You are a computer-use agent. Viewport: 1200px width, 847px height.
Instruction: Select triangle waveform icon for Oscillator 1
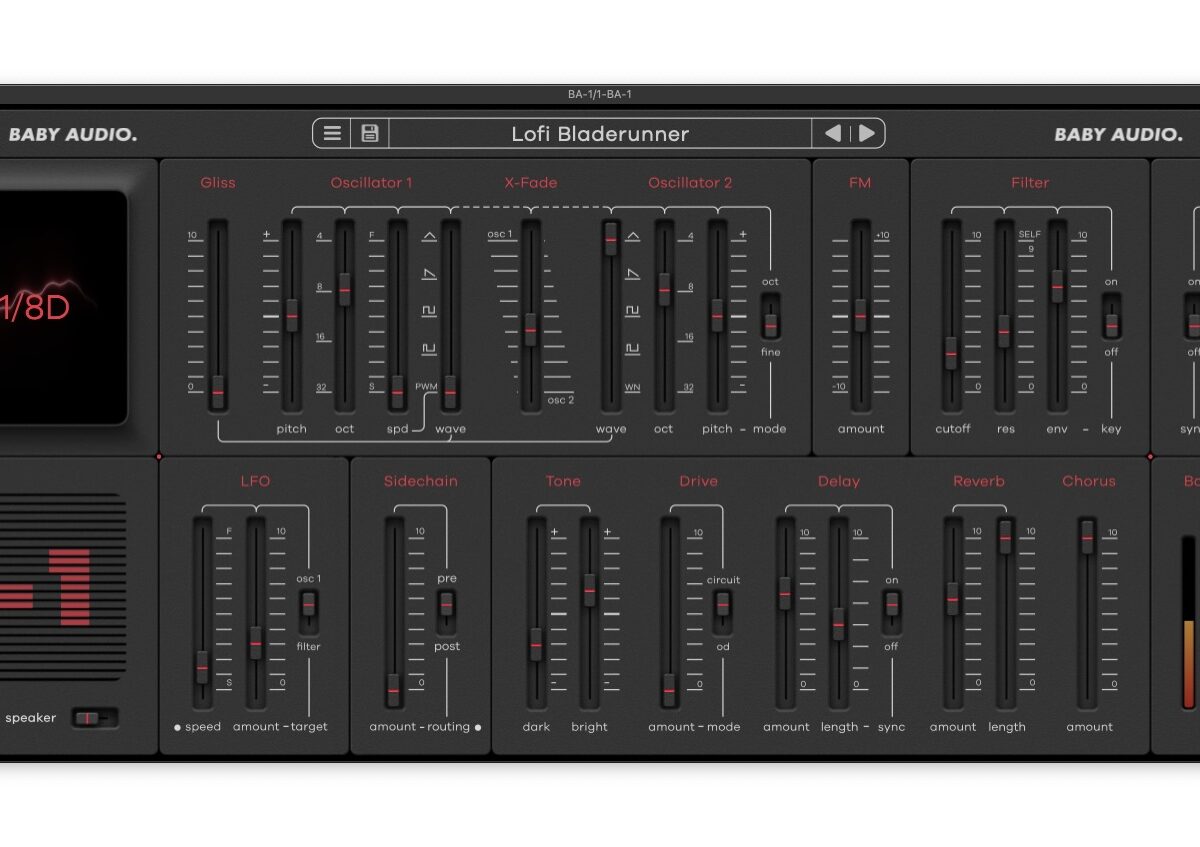click(x=429, y=237)
